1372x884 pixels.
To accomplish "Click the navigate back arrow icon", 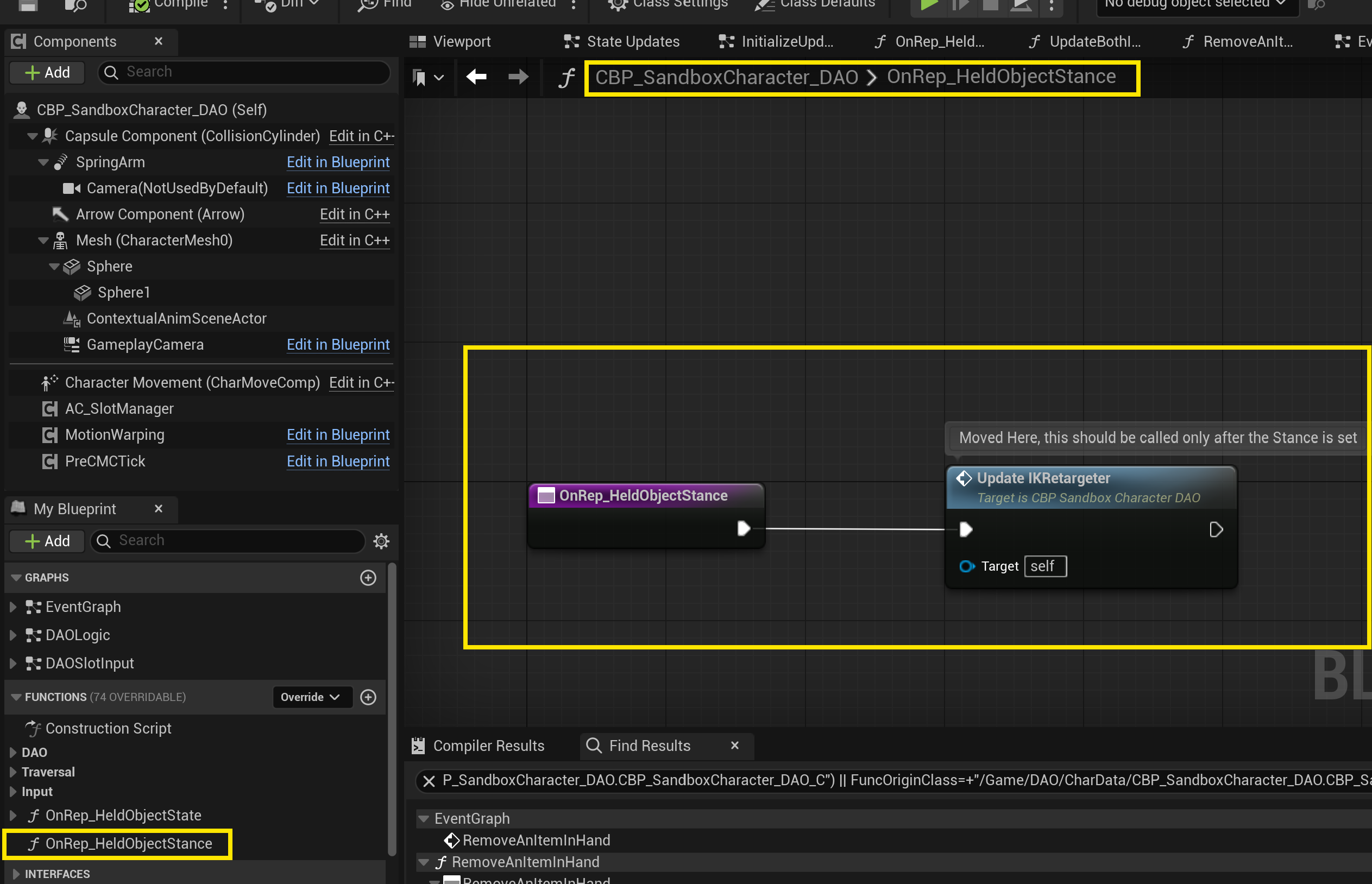I will tap(476, 77).
